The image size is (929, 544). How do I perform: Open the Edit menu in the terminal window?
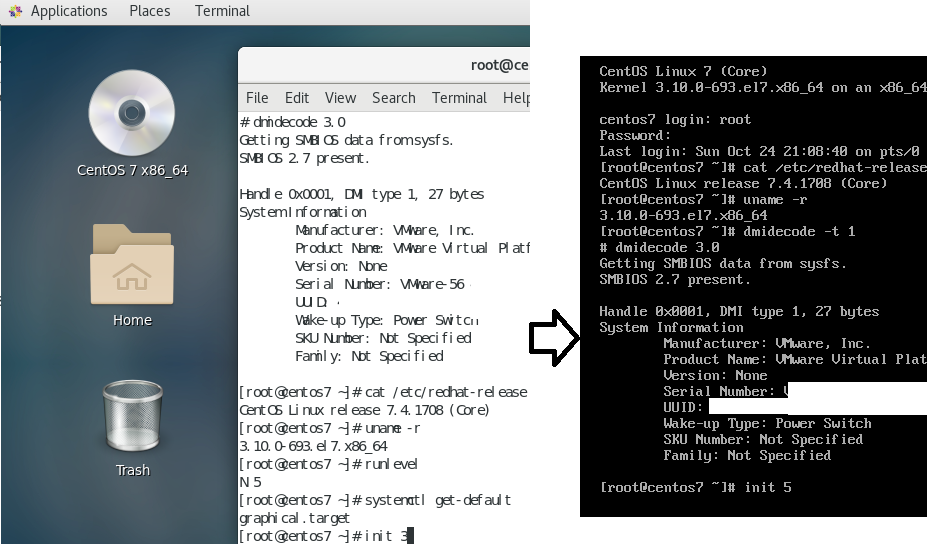click(x=297, y=98)
